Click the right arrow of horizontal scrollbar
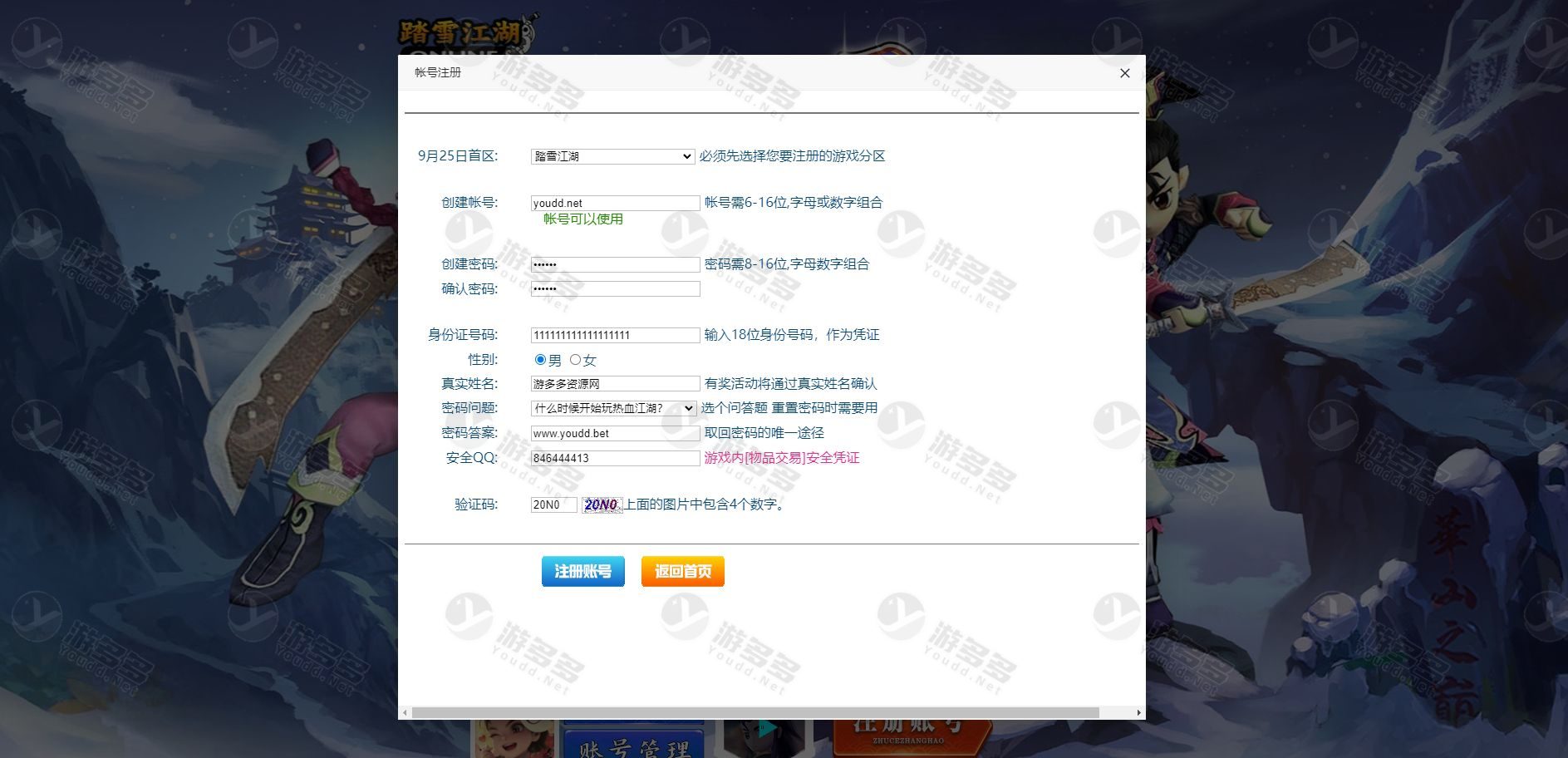Viewport: 1568px width, 758px height. [1138, 713]
